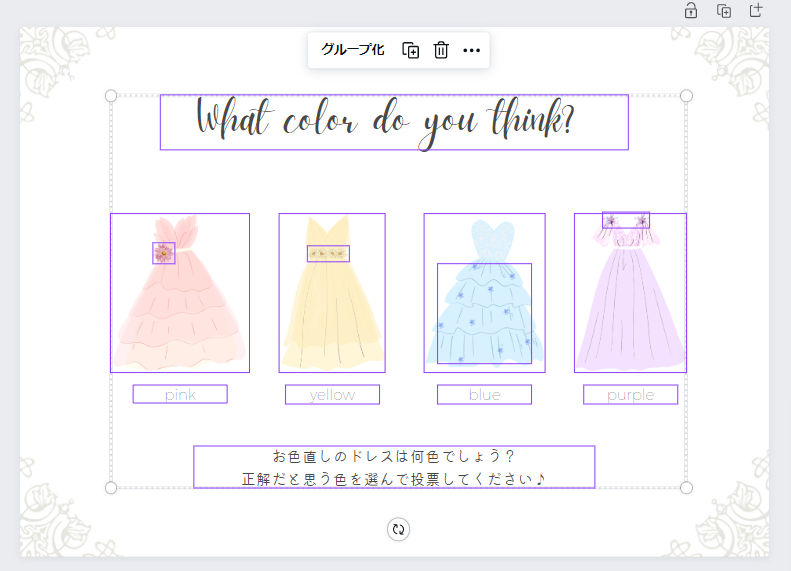Select the pink flower on the pink dress
This screenshot has width=791, height=571.
[164, 253]
